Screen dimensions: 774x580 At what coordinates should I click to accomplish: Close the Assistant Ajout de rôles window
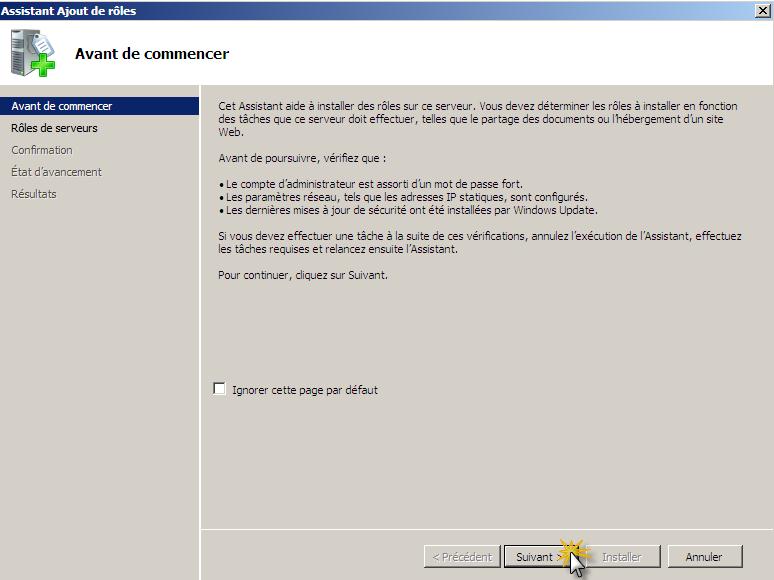point(763,10)
